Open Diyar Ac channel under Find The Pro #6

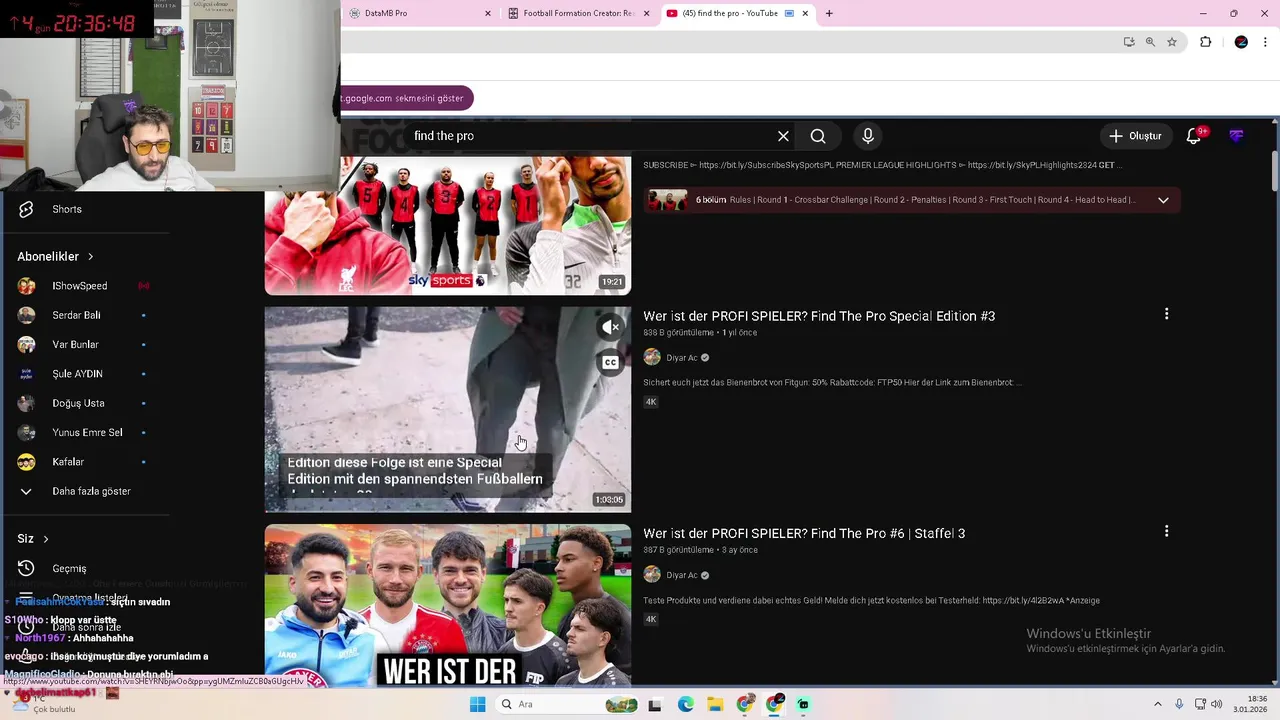click(682, 575)
